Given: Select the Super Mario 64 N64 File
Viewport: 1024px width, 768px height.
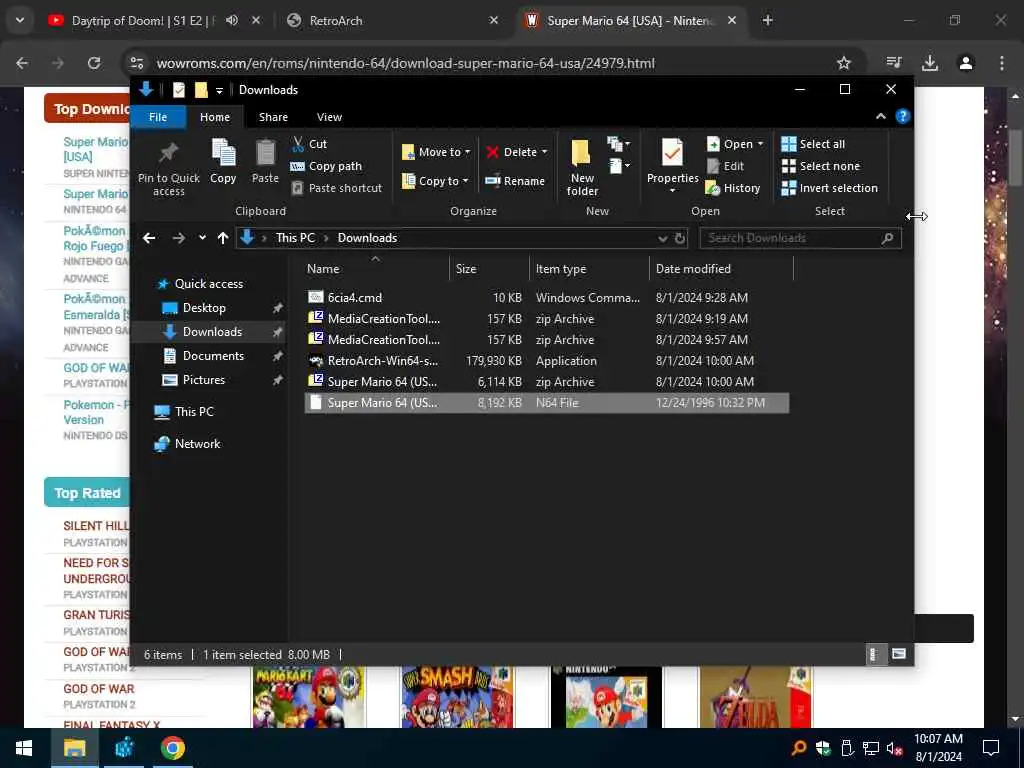Looking at the screenshot, I should coord(547,403).
